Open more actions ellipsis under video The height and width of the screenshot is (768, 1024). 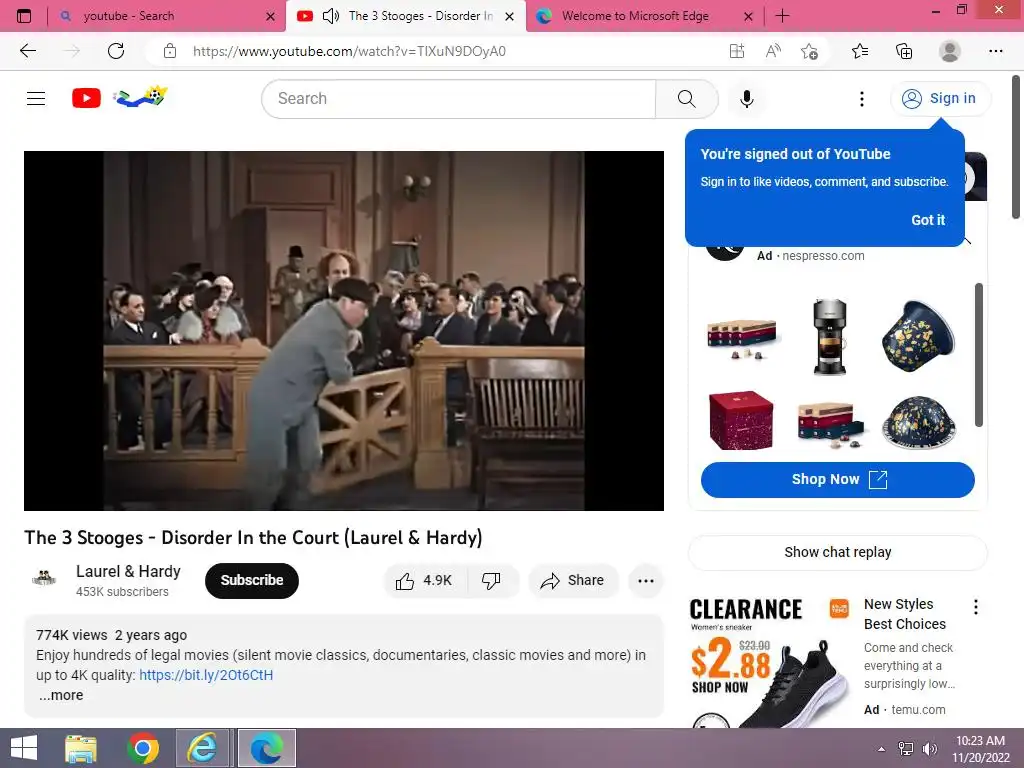click(646, 581)
